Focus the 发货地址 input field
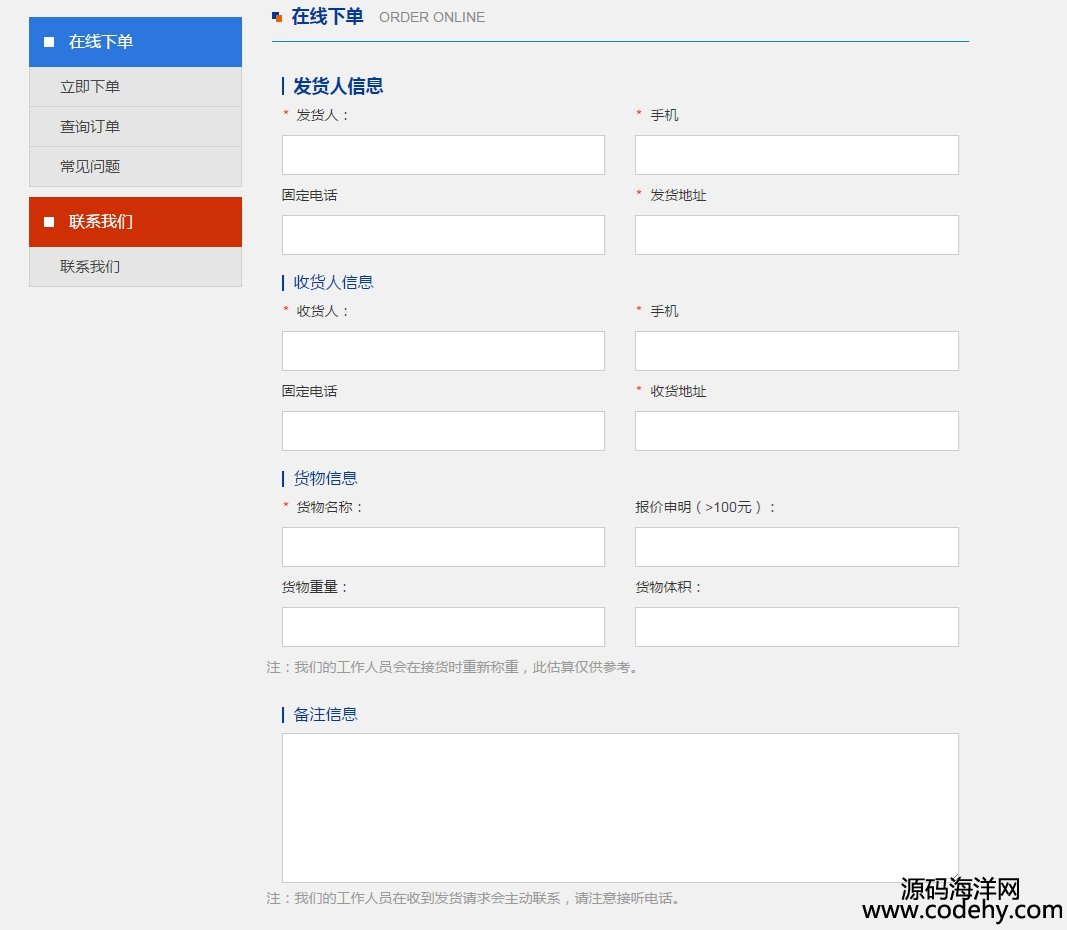 [796, 235]
